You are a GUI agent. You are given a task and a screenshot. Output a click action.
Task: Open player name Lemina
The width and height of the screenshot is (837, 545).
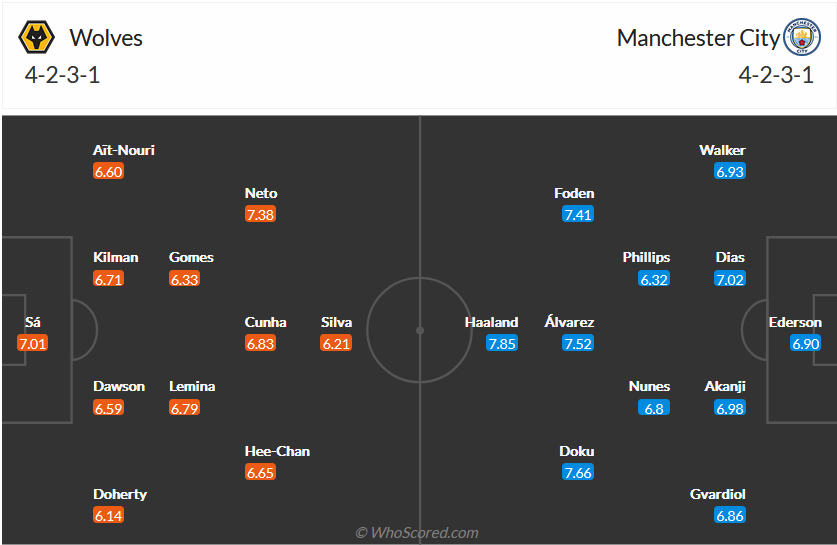192,386
